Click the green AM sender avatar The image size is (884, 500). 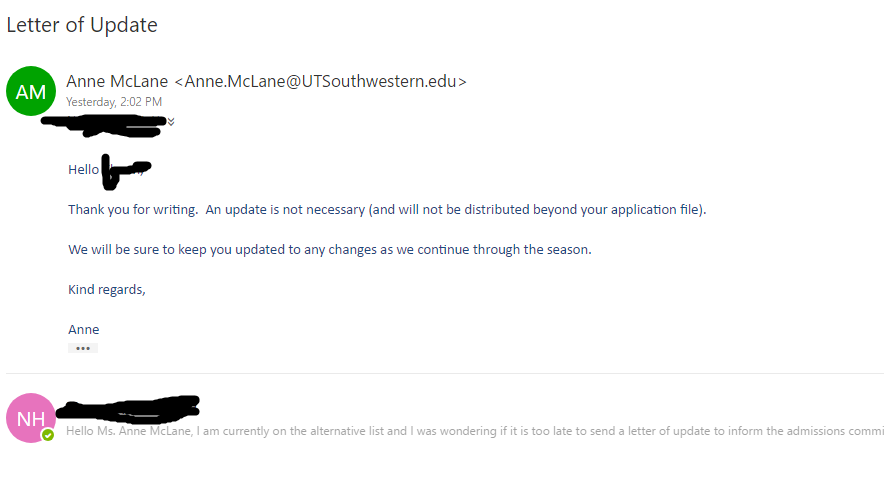pyautogui.click(x=31, y=92)
